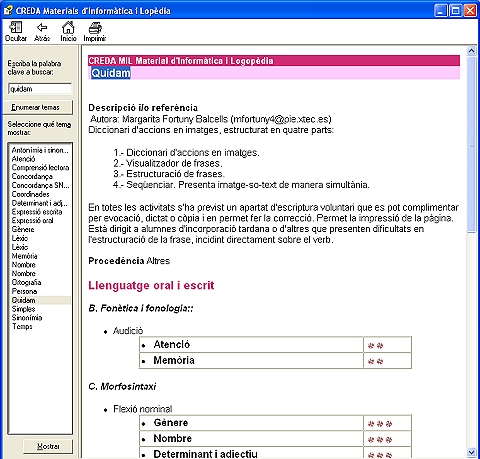Image resolution: width=480 pixels, height=459 pixels.
Task: Click the 'C. Morfosintaxi' section heading
Action: point(122,387)
